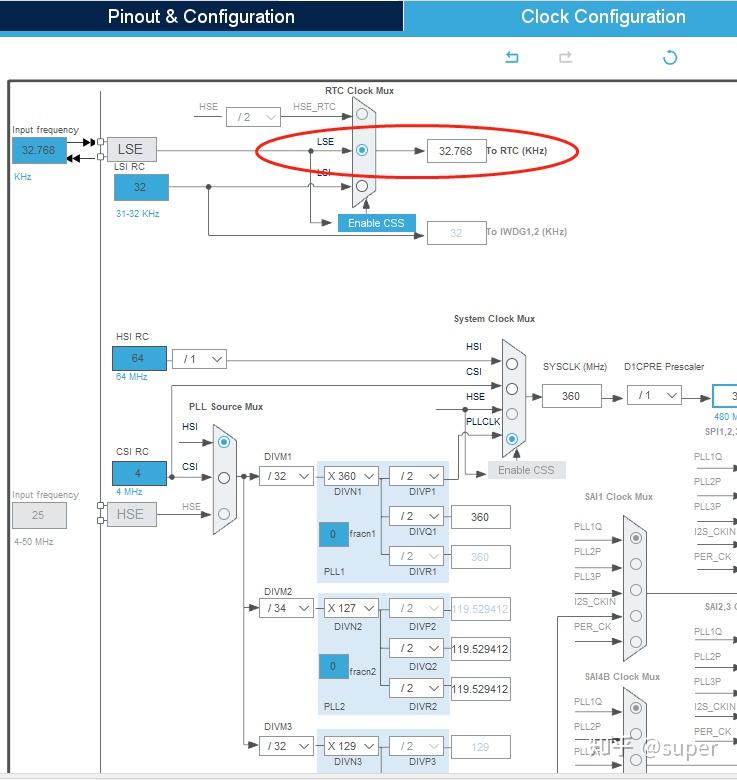Open the DIVR1 /2 dropdown
737x780 pixels.
tap(416, 556)
